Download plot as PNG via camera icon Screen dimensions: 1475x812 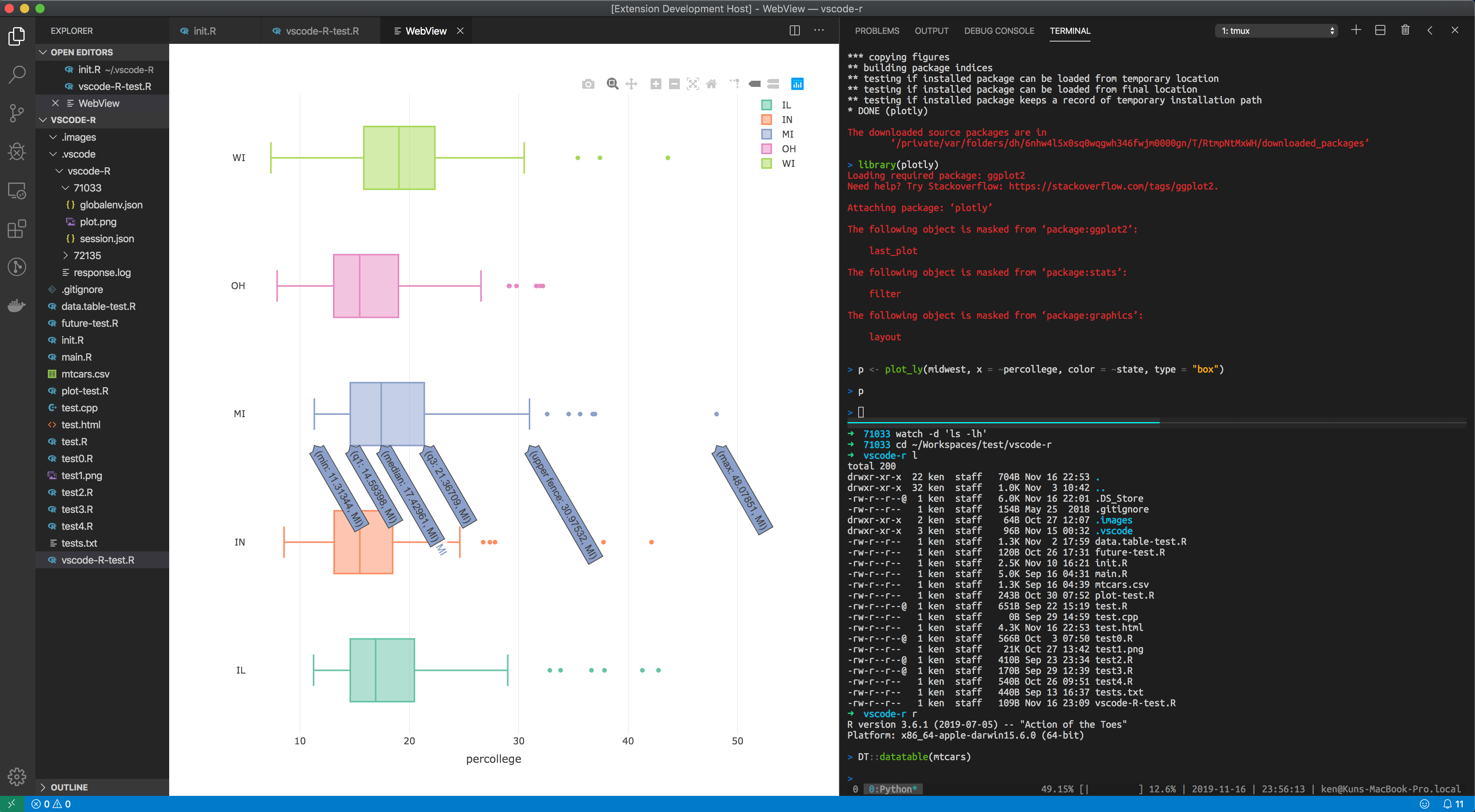click(588, 83)
